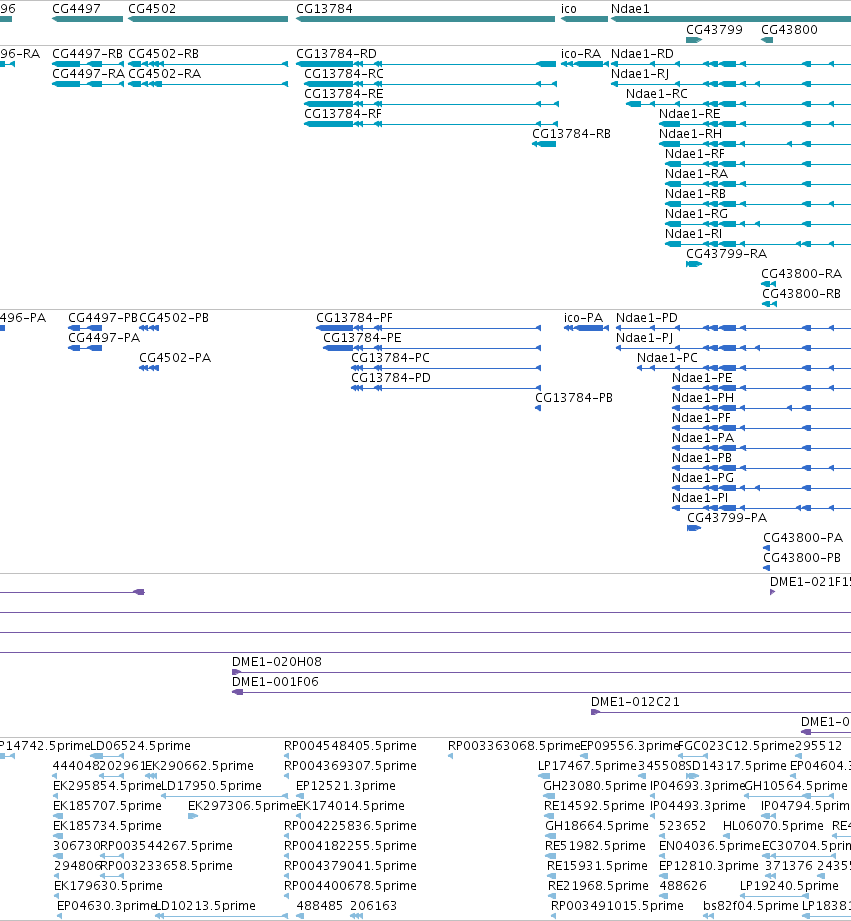The width and height of the screenshot is (851, 921).
Task: Select protein CG4497-PA
Action: (x=85, y=348)
